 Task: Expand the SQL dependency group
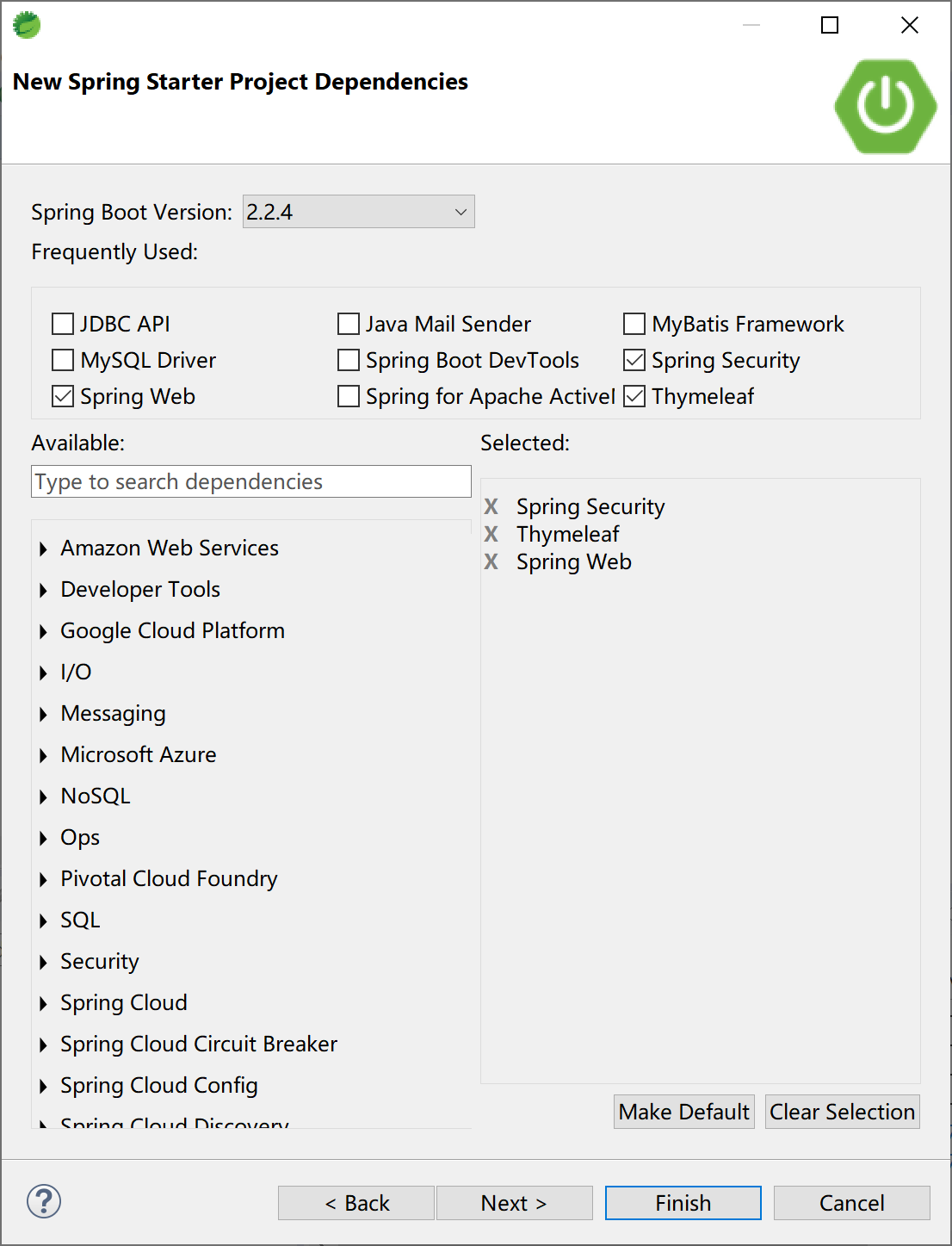pos(43,921)
